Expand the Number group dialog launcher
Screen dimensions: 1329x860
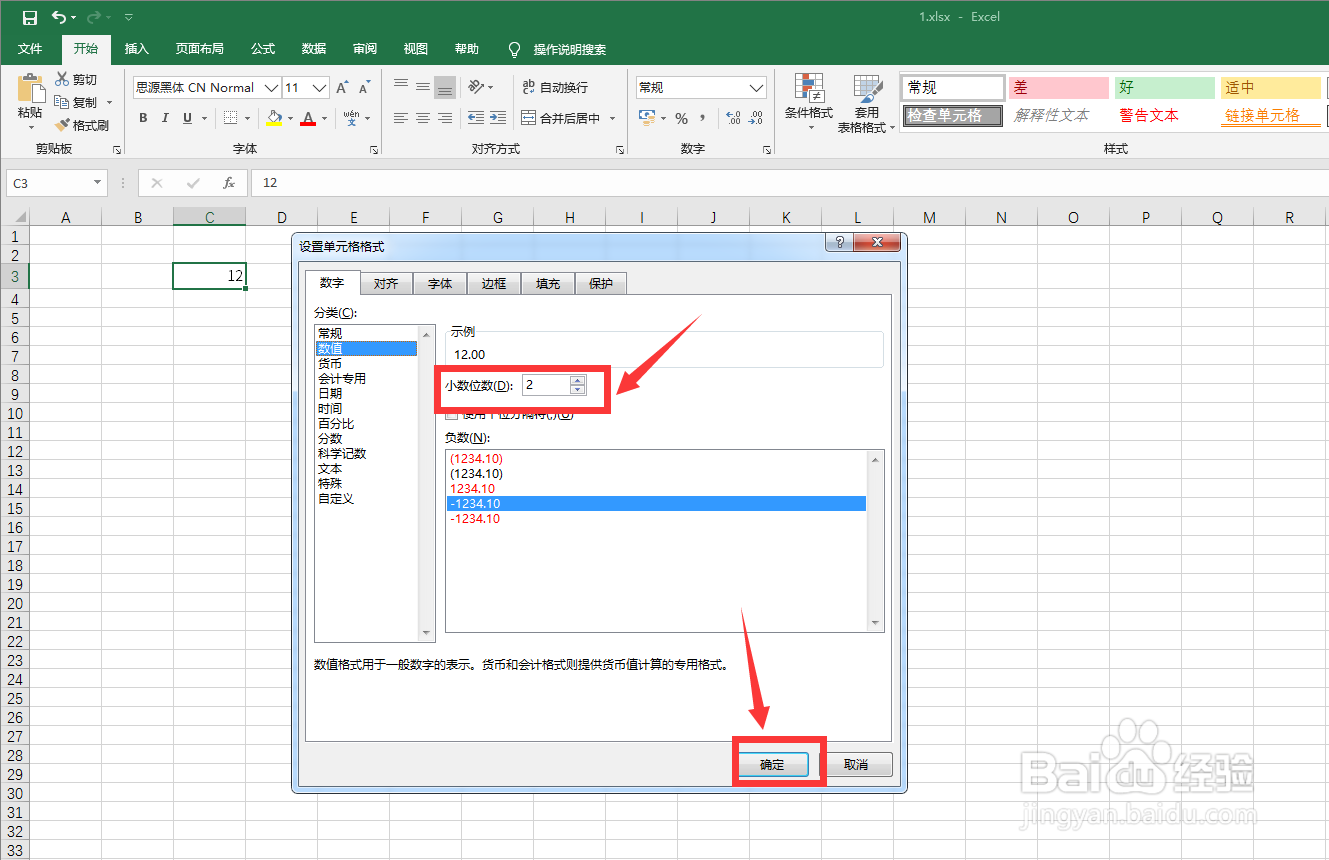(767, 149)
